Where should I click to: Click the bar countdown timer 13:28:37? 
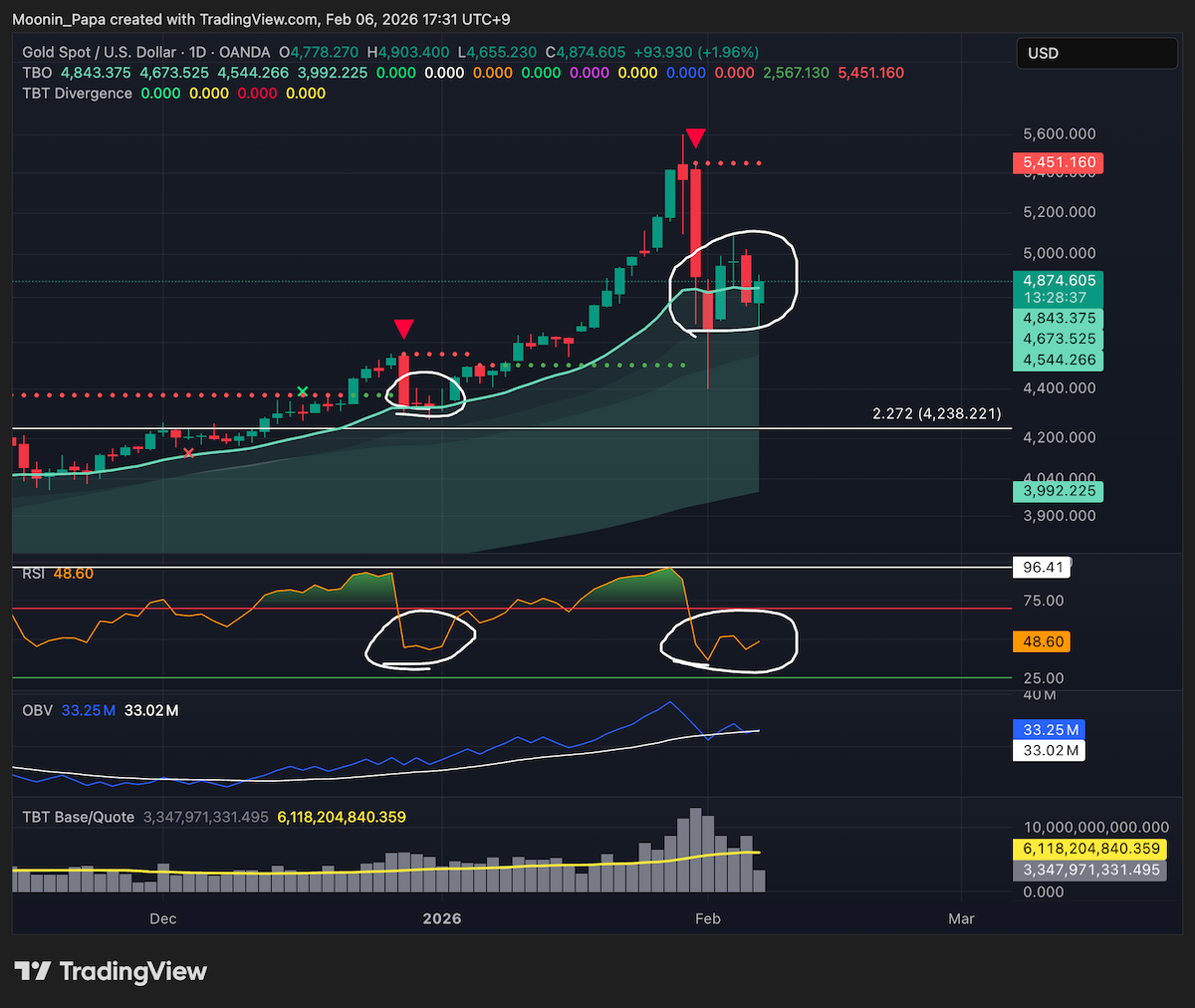click(1058, 298)
